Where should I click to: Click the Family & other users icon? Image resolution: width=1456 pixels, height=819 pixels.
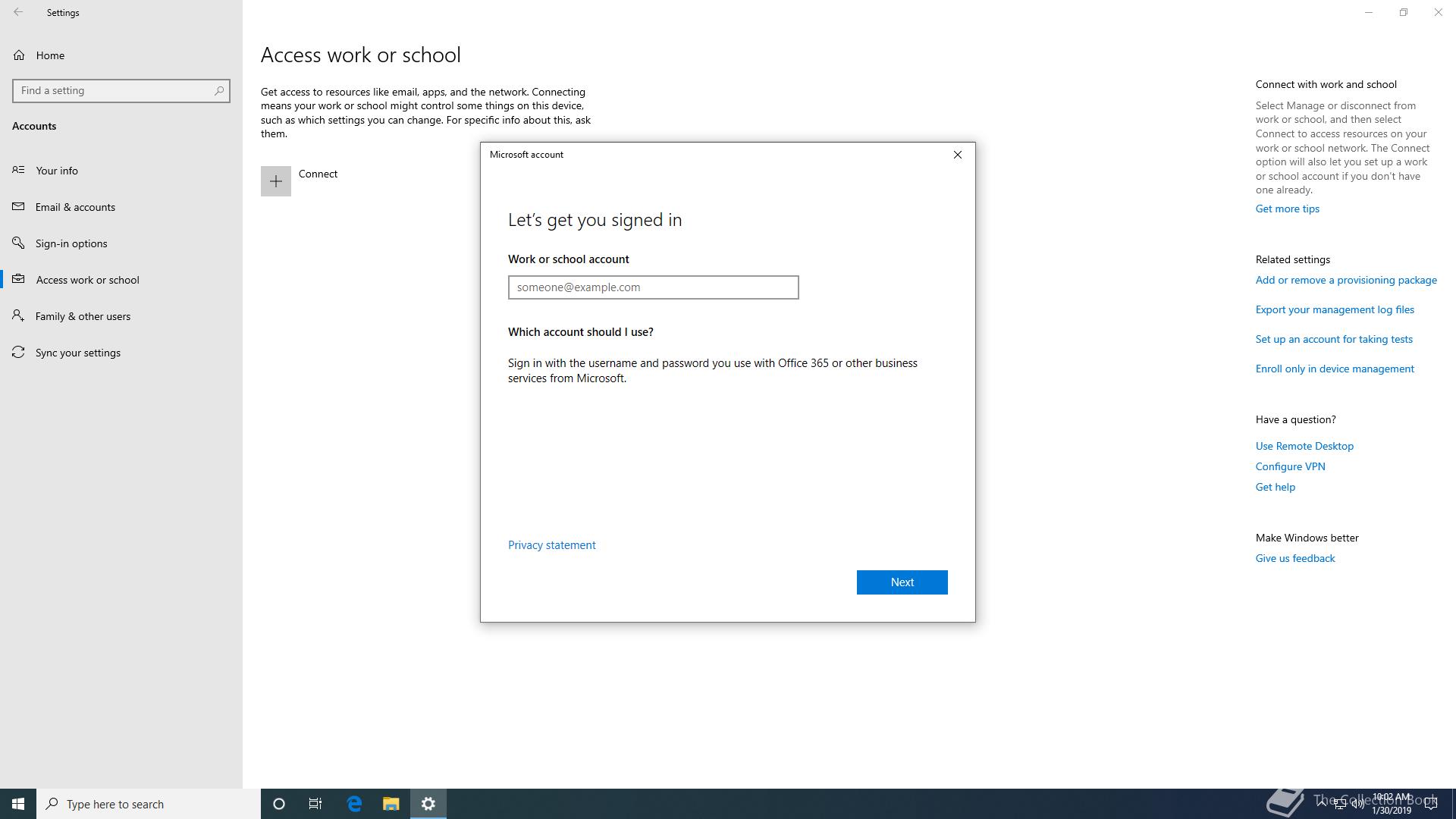(18, 315)
